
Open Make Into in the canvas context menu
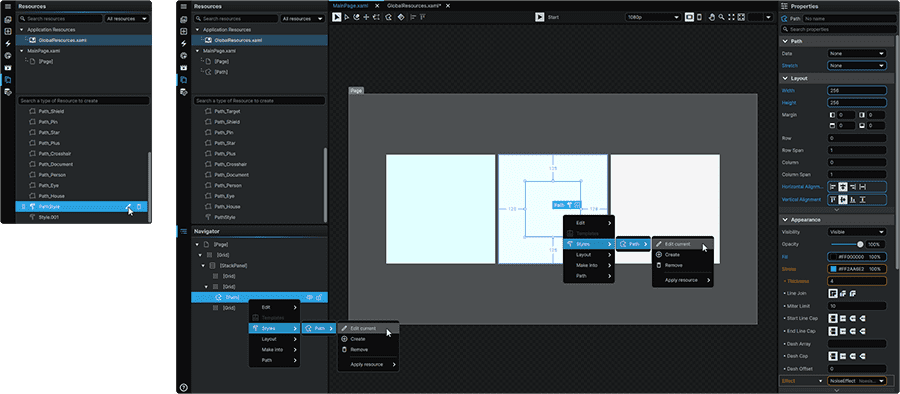(588, 265)
